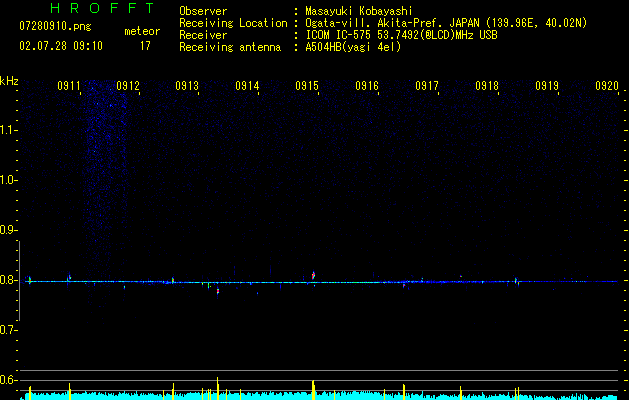Viewport: 629px width, 400px height.
Task: Click the 0915 time marker
Action: pyautogui.click(x=307, y=85)
